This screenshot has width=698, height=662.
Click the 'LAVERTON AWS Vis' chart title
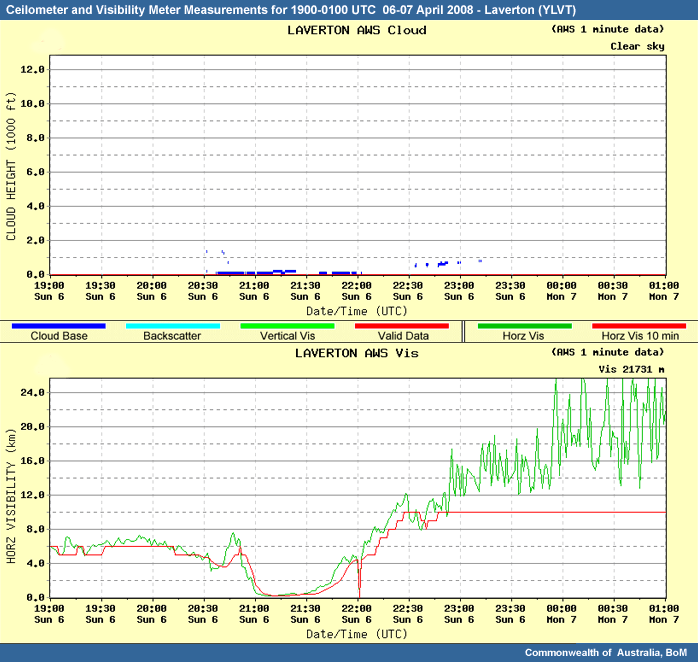357,353
